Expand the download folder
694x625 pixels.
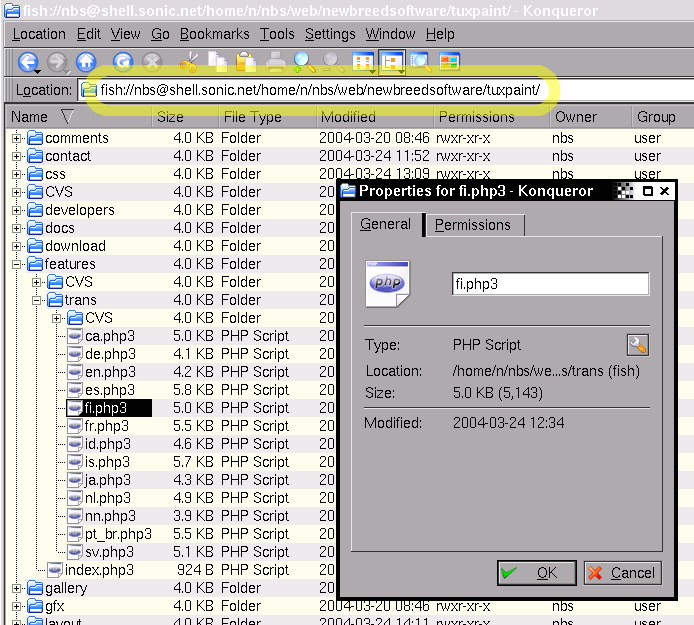[x=16, y=246]
